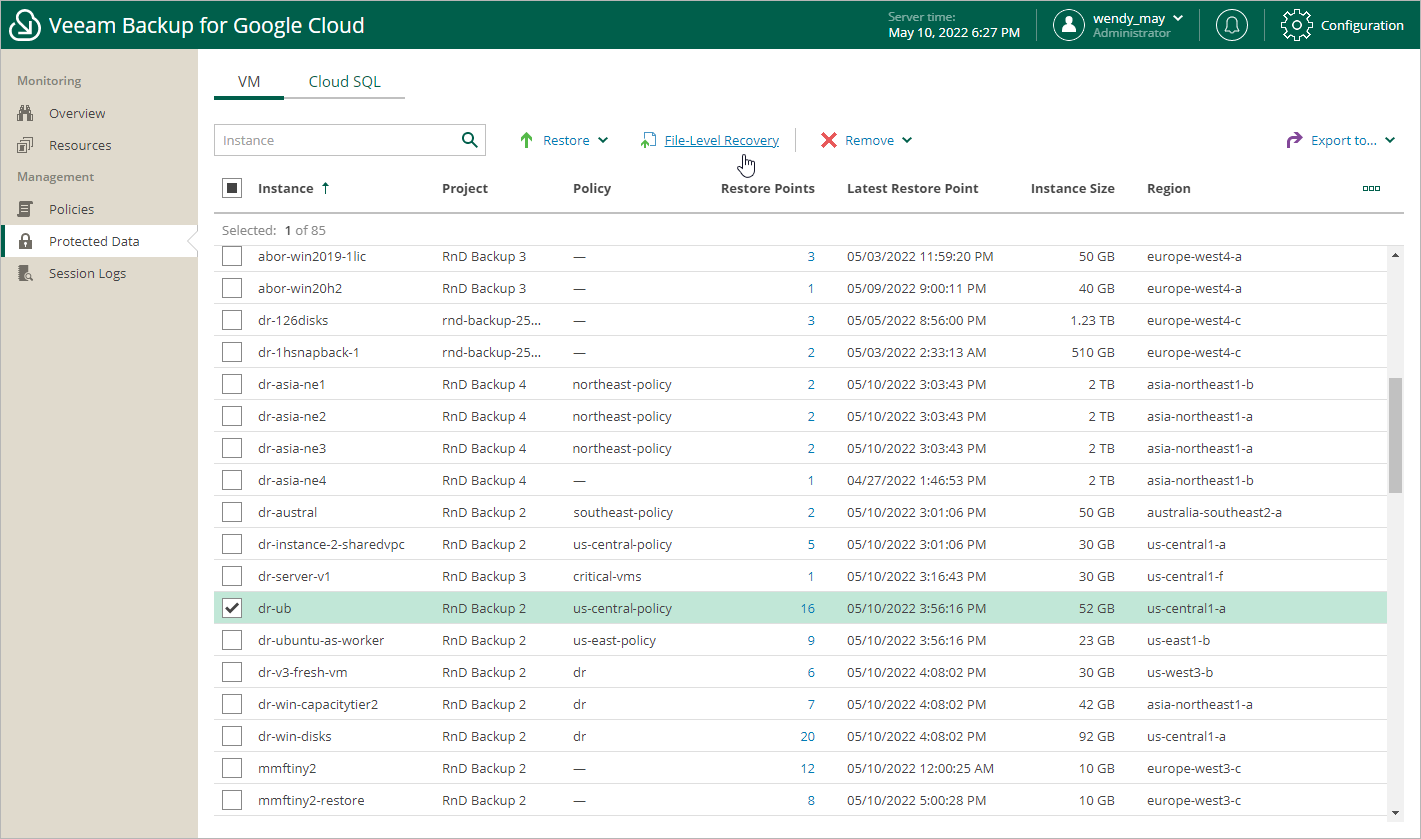Click the wendy_may user avatar icon
This screenshot has height=839, width=1421.
click(x=1069, y=25)
